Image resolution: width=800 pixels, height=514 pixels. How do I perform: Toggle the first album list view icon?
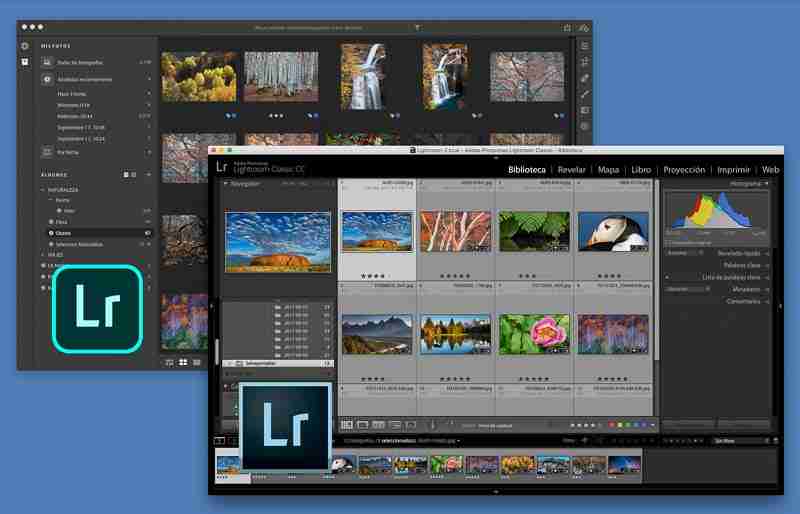click(126, 175)
